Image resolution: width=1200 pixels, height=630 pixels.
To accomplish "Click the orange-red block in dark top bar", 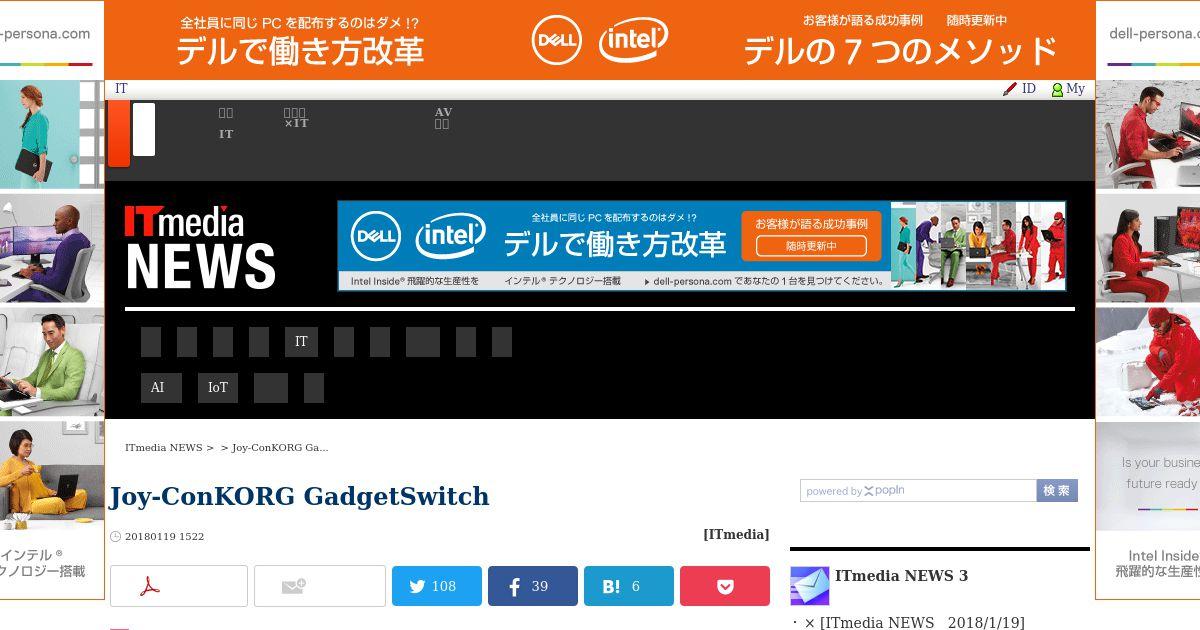I will (x=119, y=132).
